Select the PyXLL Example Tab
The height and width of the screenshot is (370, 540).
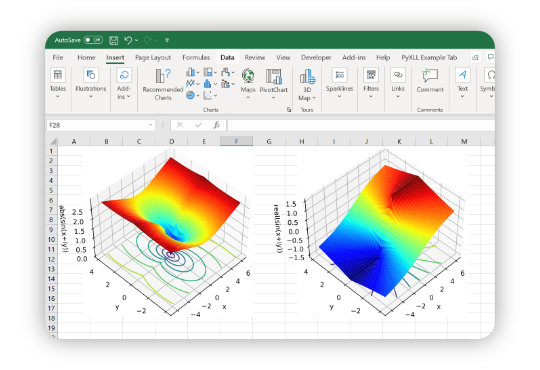tap(429, 57)
